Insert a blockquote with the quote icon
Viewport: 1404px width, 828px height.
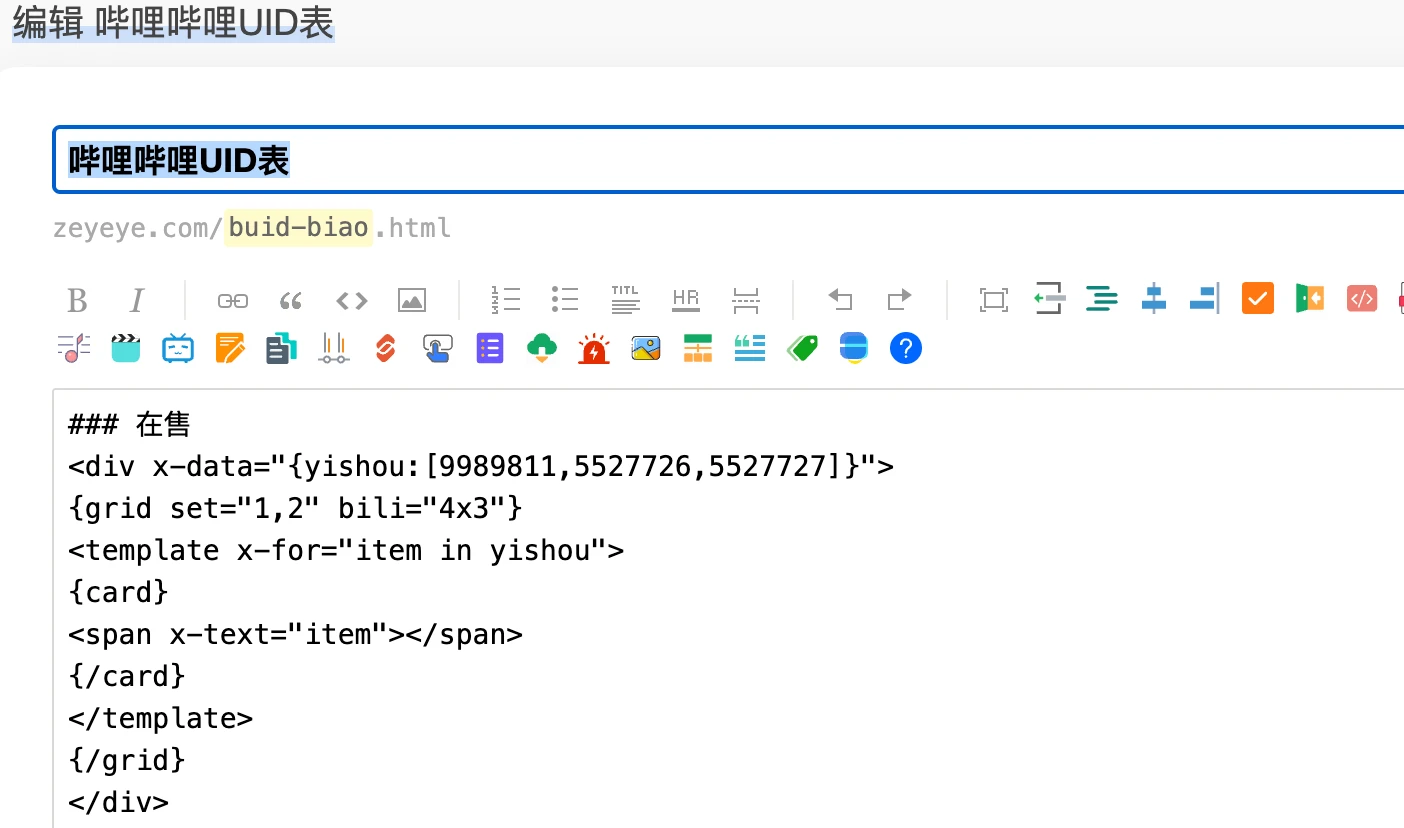291,300
